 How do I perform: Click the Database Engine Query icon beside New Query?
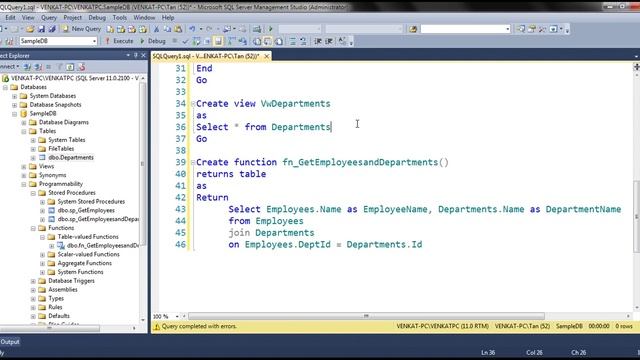click(x=110, y=29)
